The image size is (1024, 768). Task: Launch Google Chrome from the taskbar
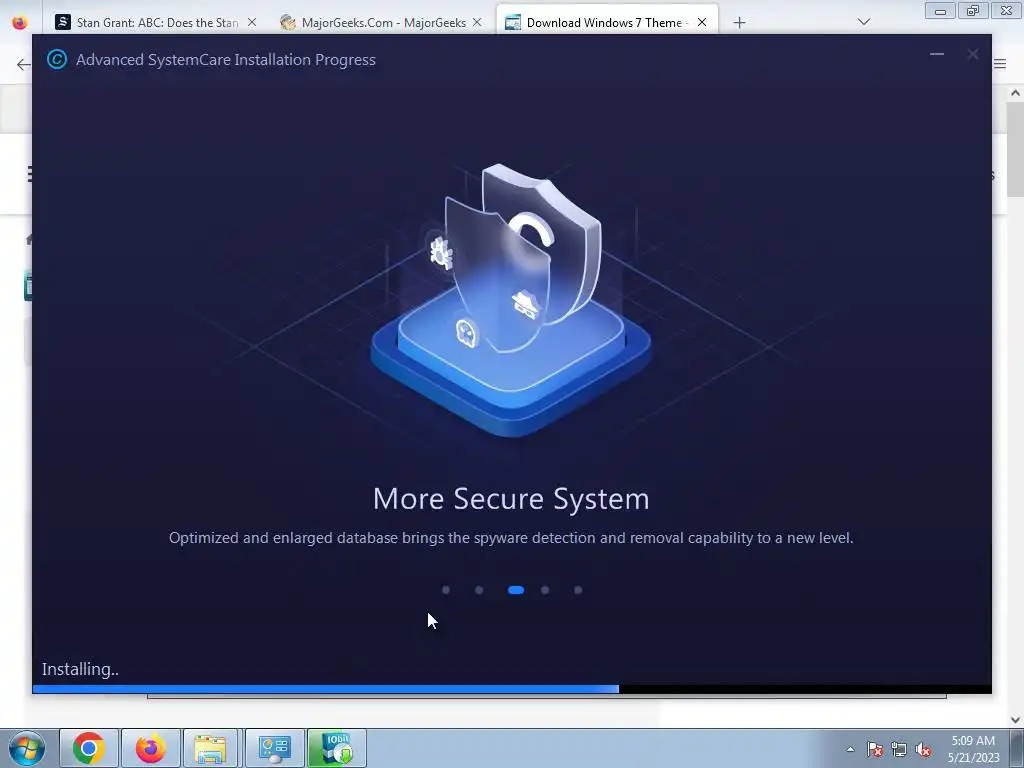pyautogui.click(x=89, y=748)
